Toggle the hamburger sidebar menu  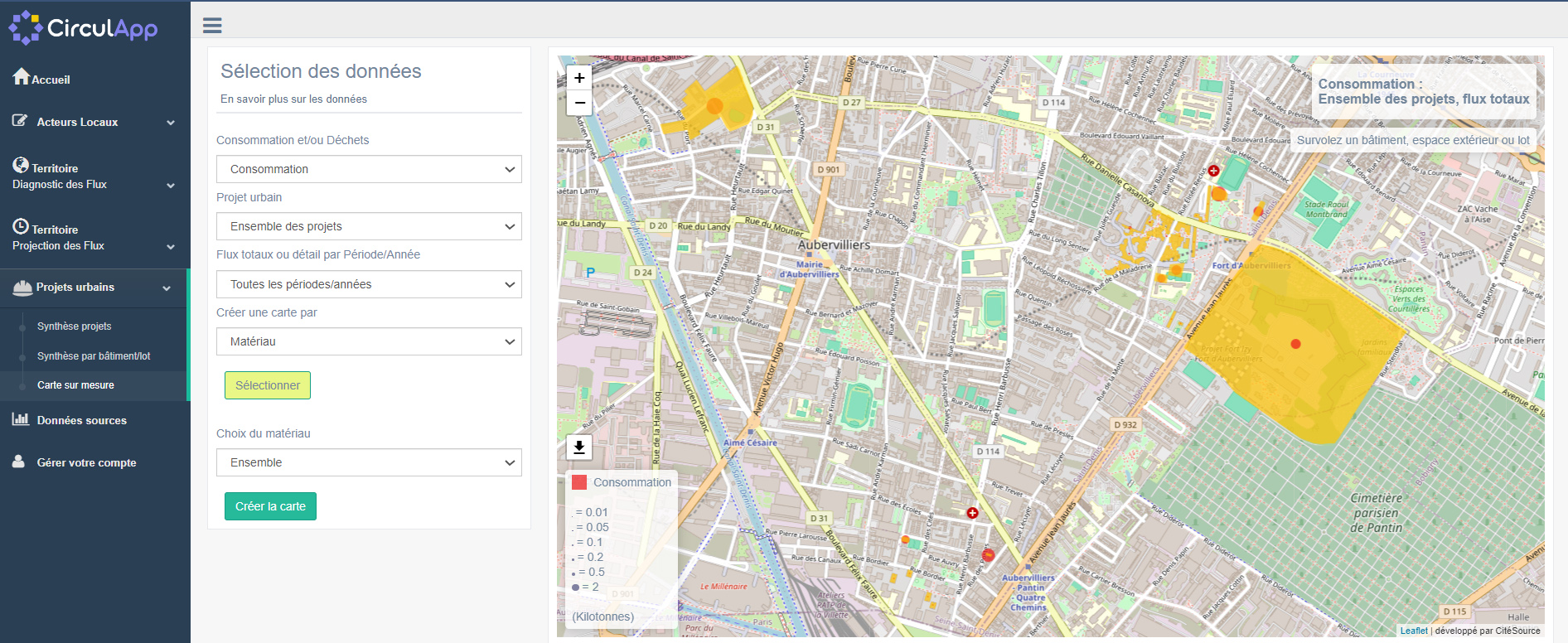(212, 26)
